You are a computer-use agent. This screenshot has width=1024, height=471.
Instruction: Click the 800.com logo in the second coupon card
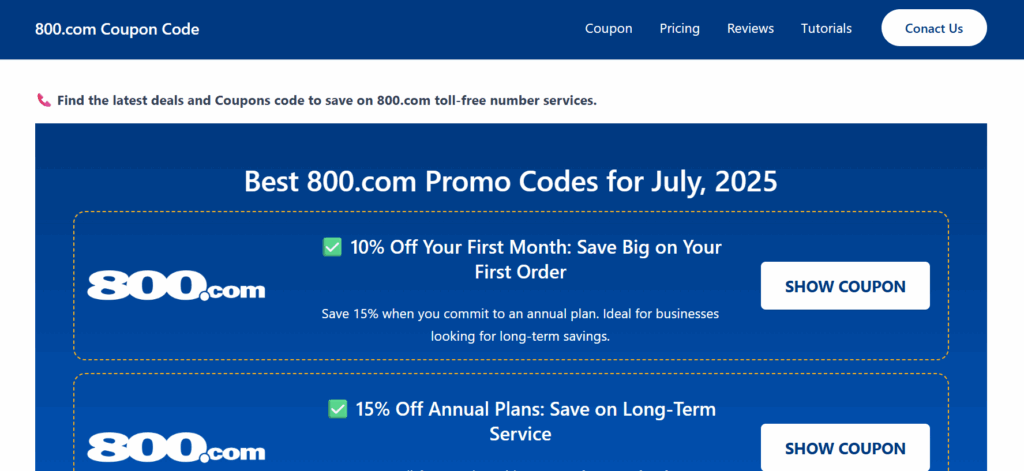(176, 447)
